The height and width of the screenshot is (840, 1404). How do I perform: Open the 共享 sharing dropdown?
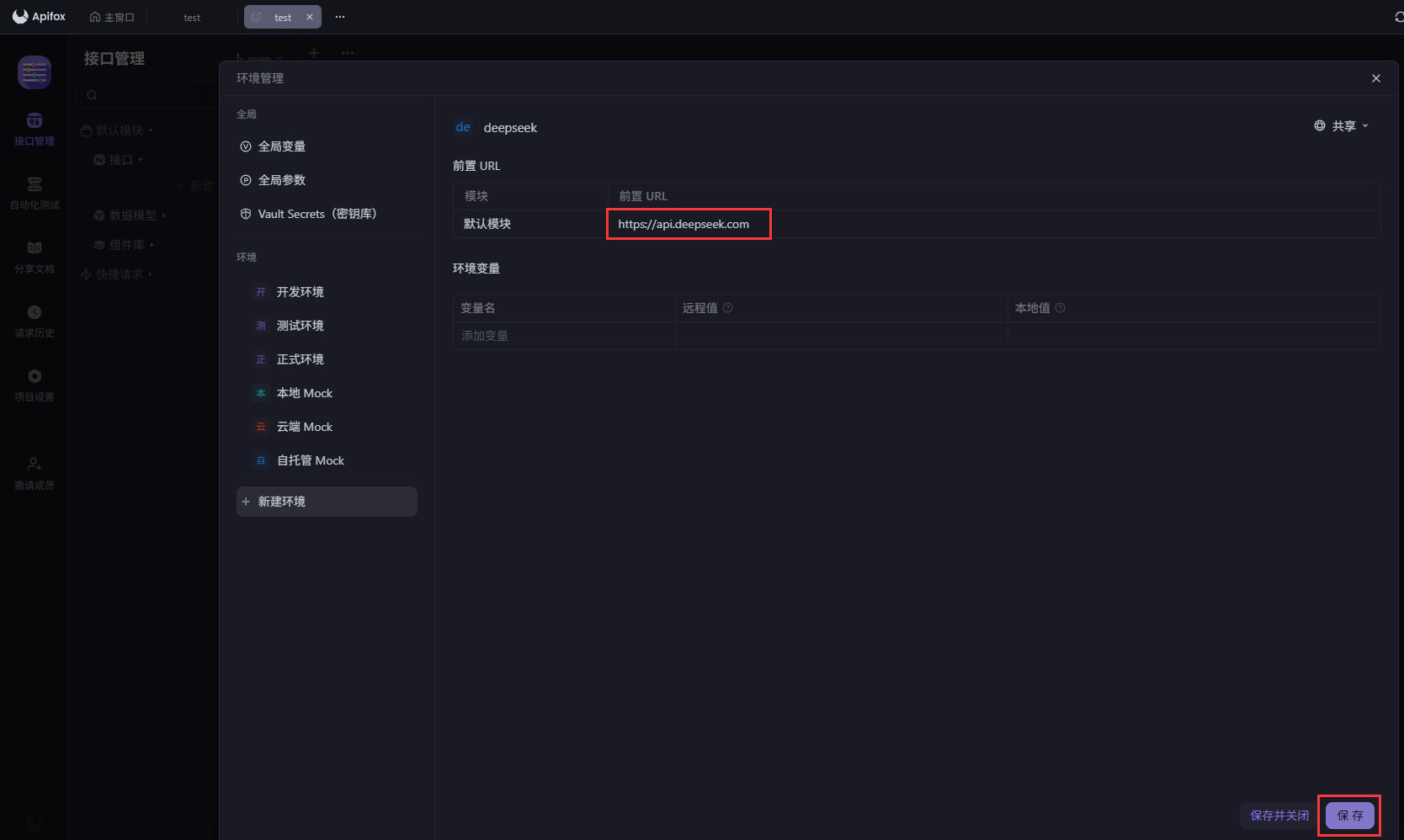(x=1343, y=126)
